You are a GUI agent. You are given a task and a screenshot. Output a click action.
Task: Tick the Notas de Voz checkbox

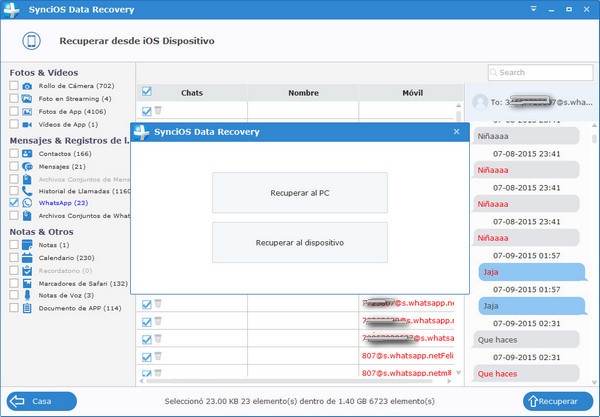click(14, 295)
